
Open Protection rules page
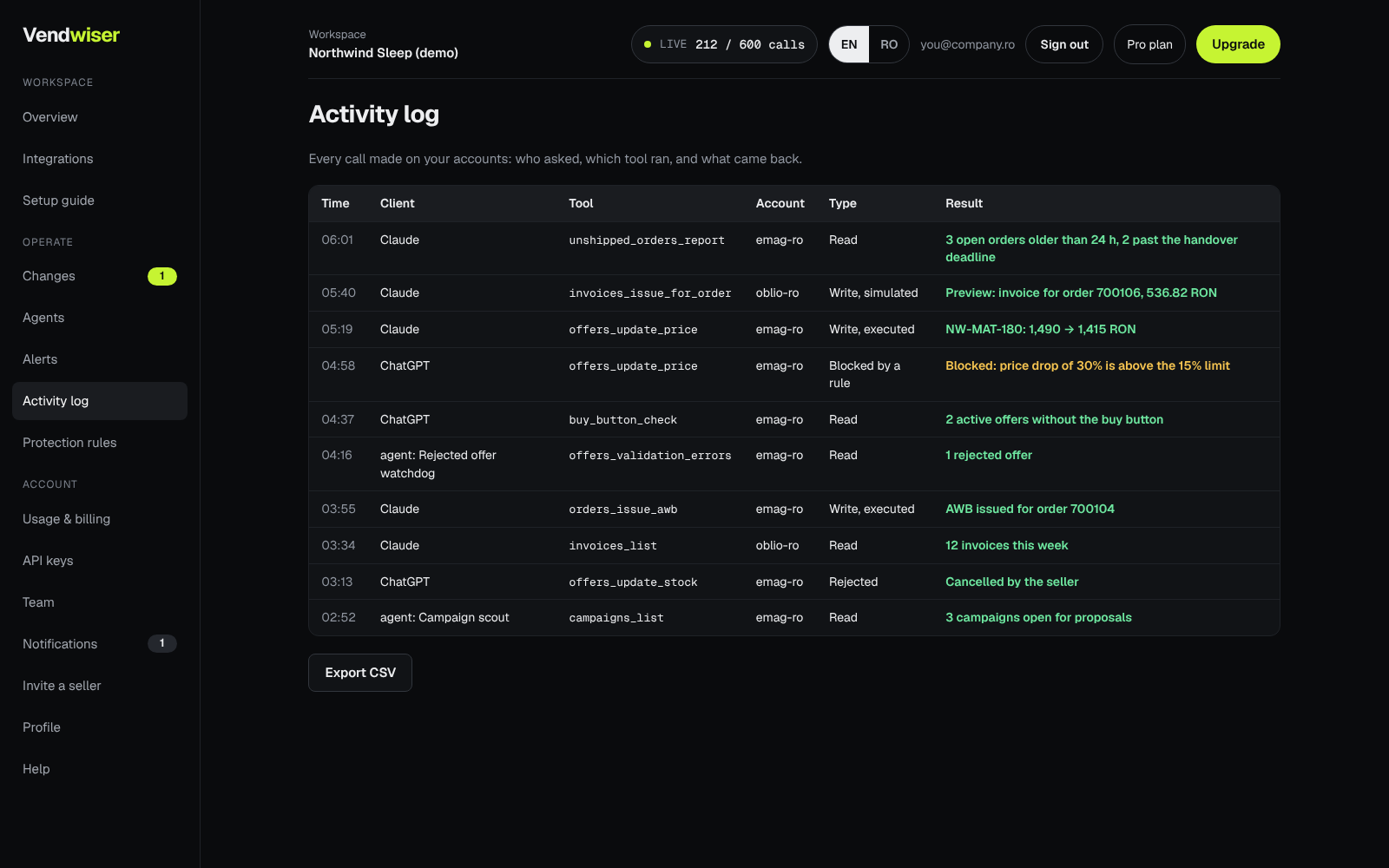pos(100,443)
